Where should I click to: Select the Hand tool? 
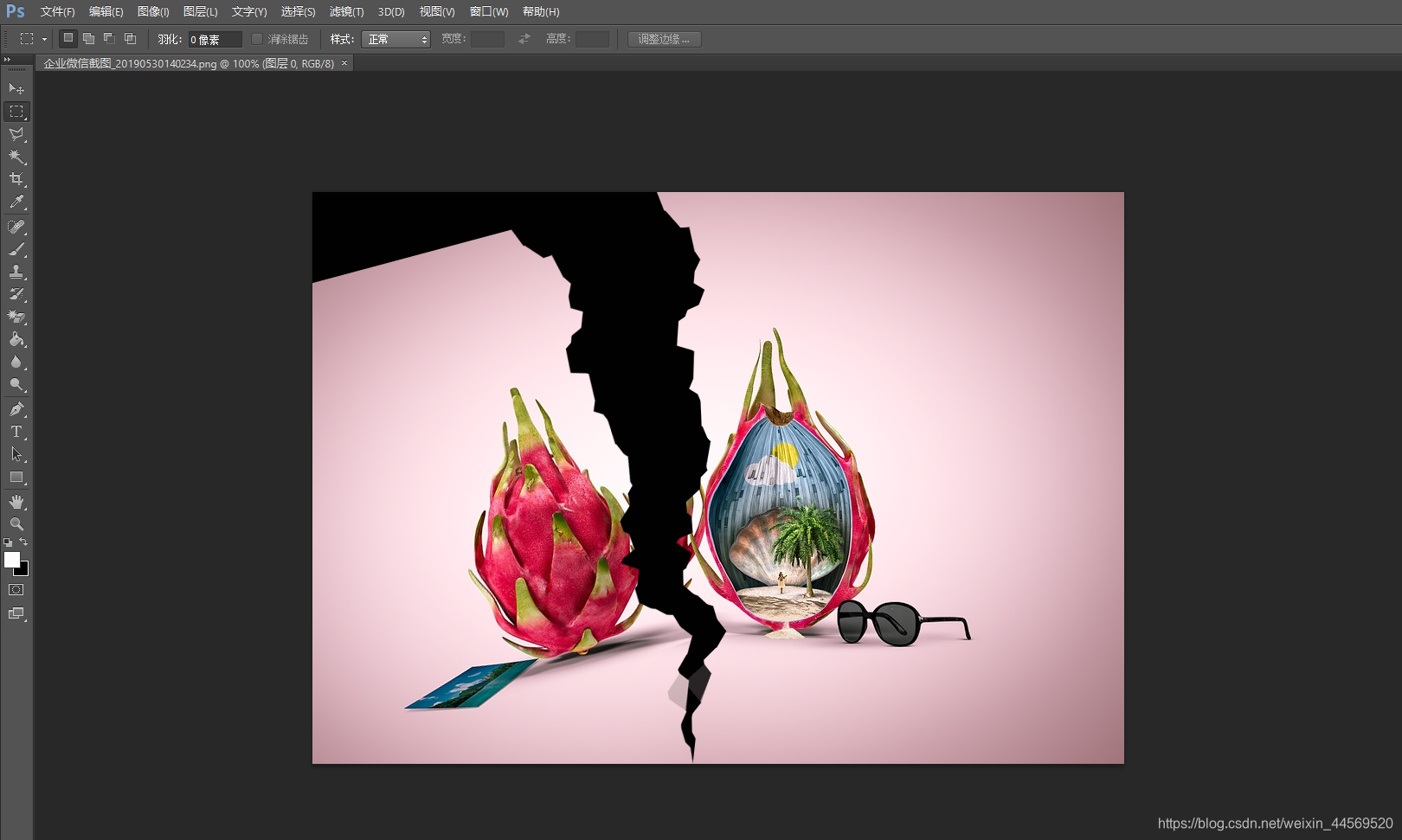(16, 502)
